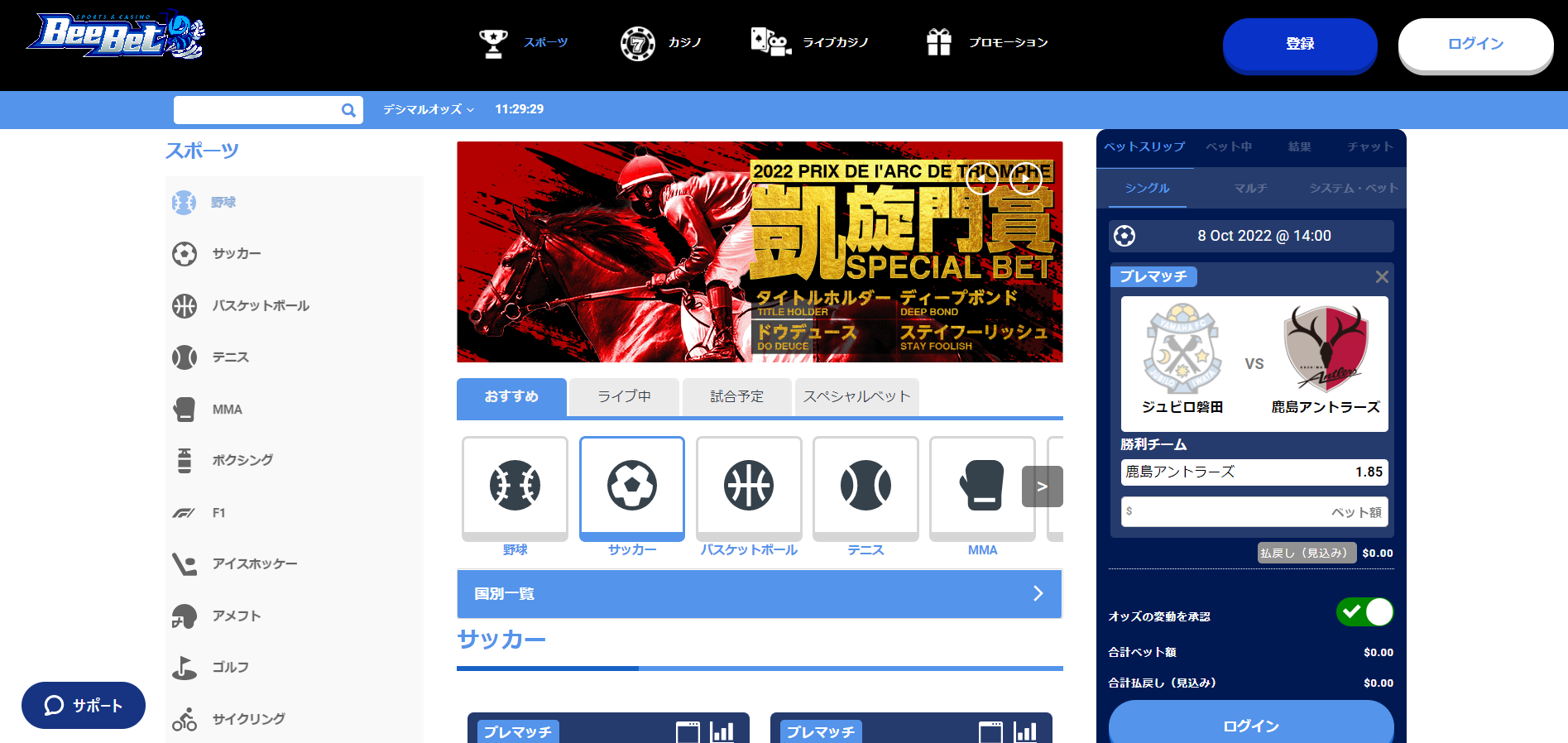The image size is (1568, 743).
Task: Click the clock reading 11:29:29
Action: point(520,109)
